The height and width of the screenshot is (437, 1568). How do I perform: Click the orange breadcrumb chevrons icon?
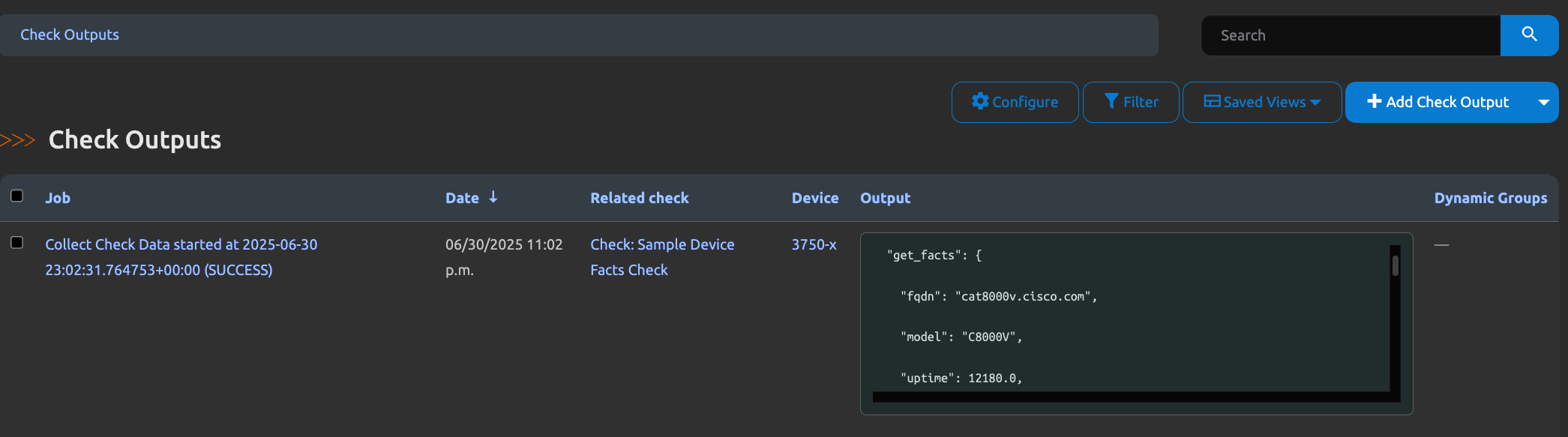18,140
